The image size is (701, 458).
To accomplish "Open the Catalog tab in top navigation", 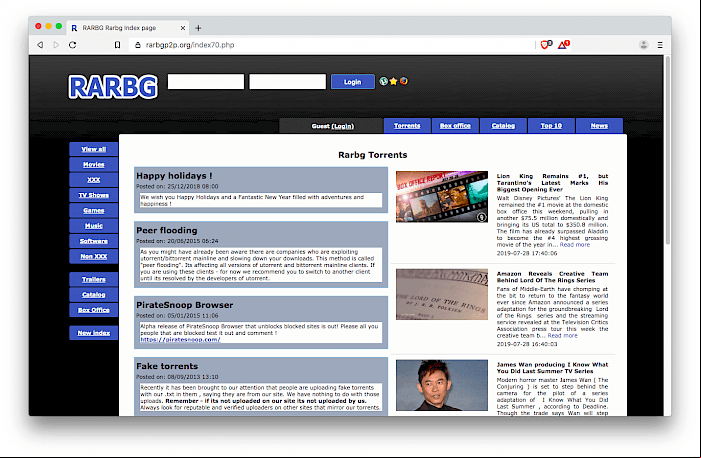I will click(x=503, y=126).
